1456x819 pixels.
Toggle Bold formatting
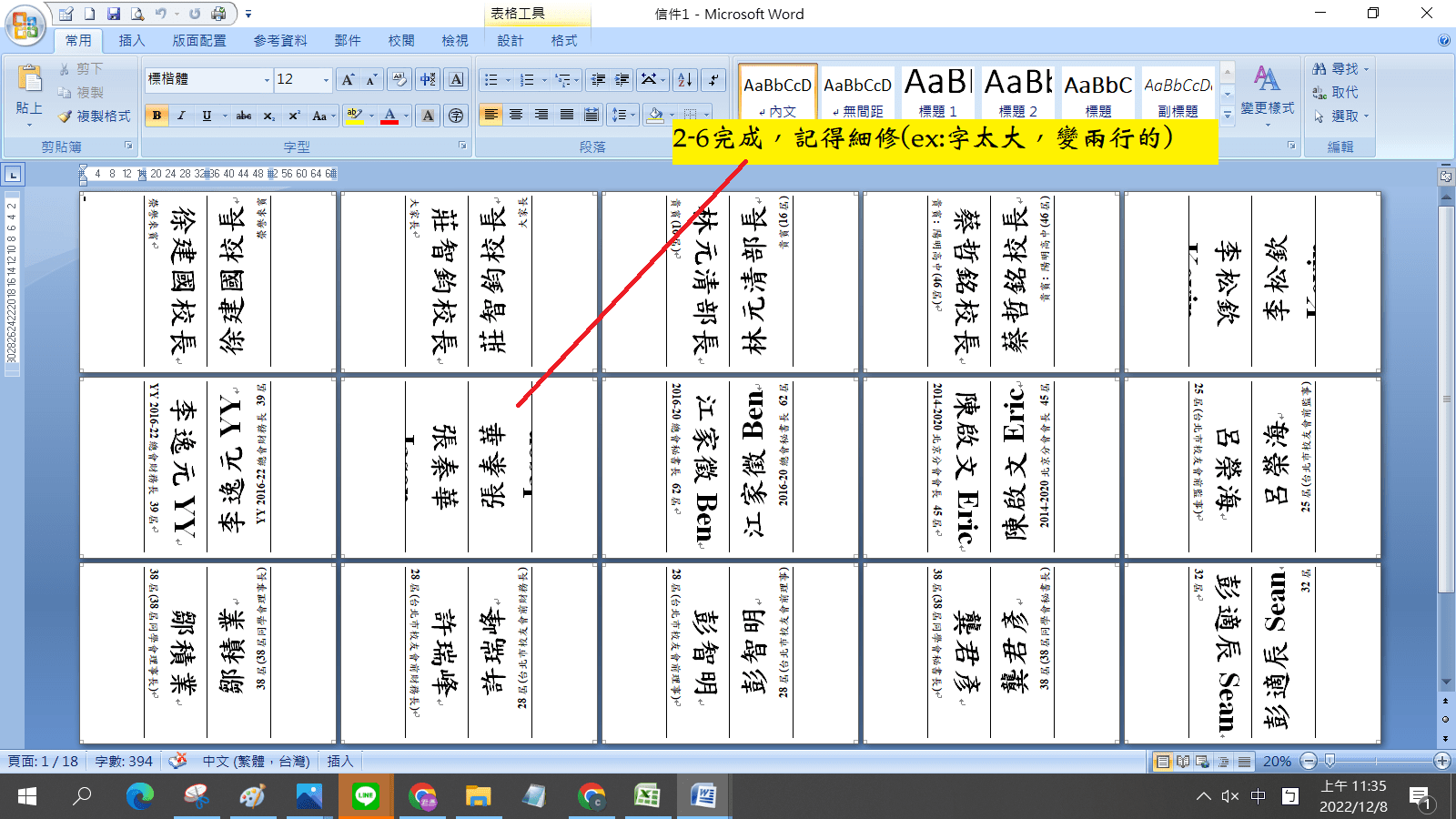pos(157,116)
